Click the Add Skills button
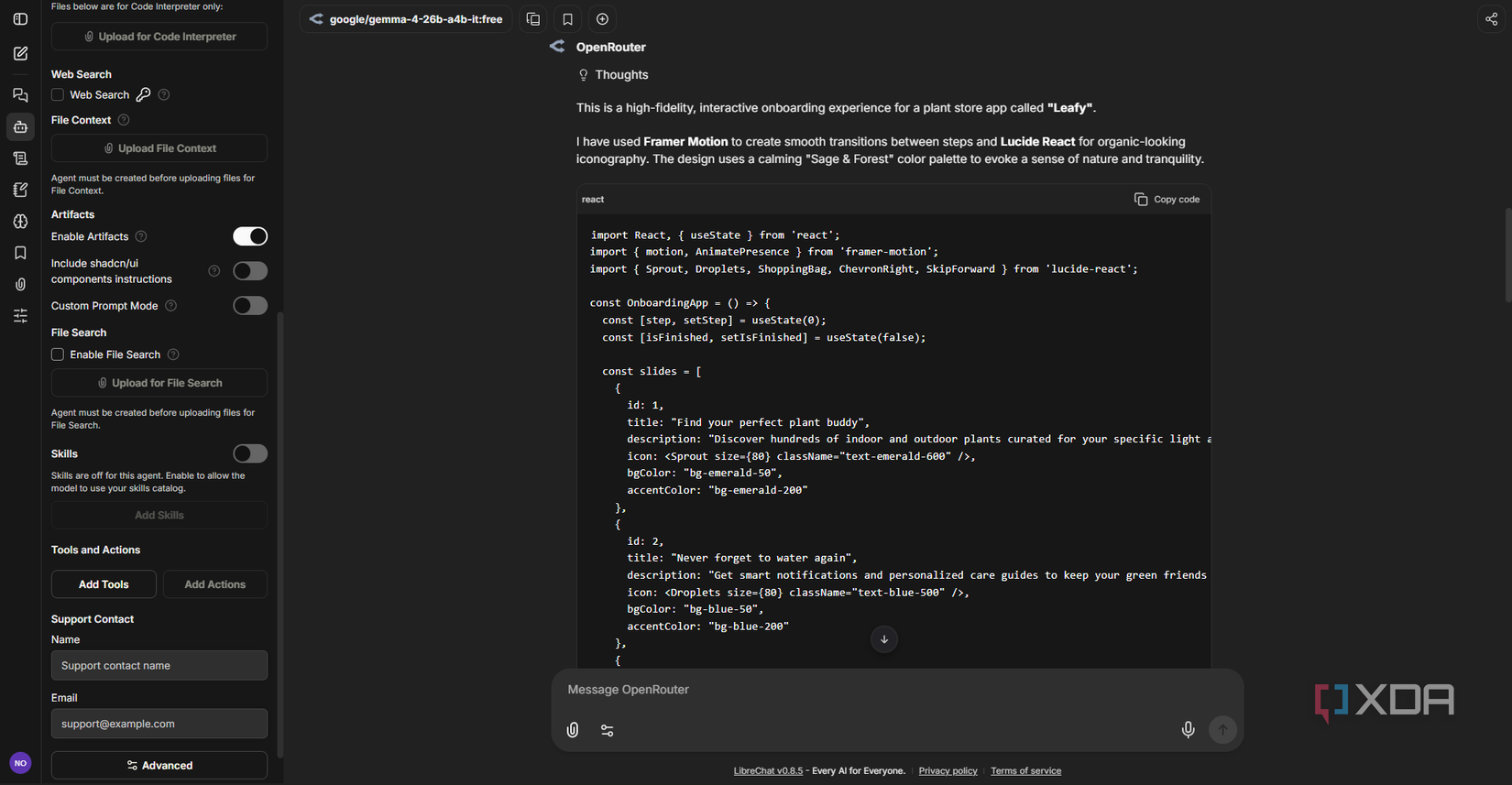Viewport: 1512px width, 785px height. coord(159,515)
